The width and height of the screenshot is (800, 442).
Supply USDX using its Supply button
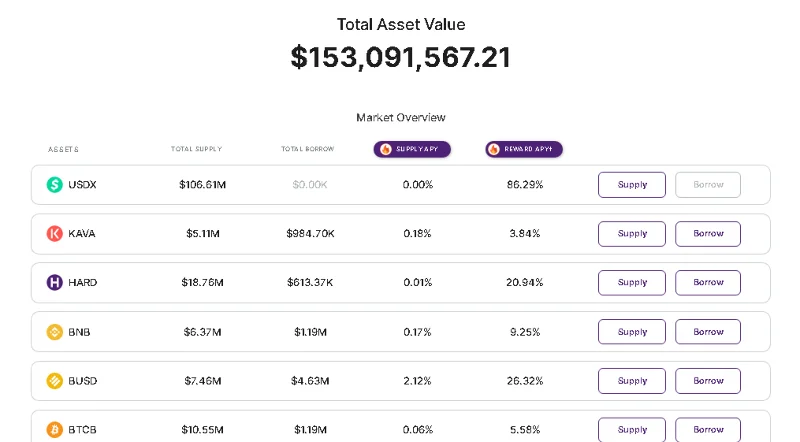click(x=632, y=185)
